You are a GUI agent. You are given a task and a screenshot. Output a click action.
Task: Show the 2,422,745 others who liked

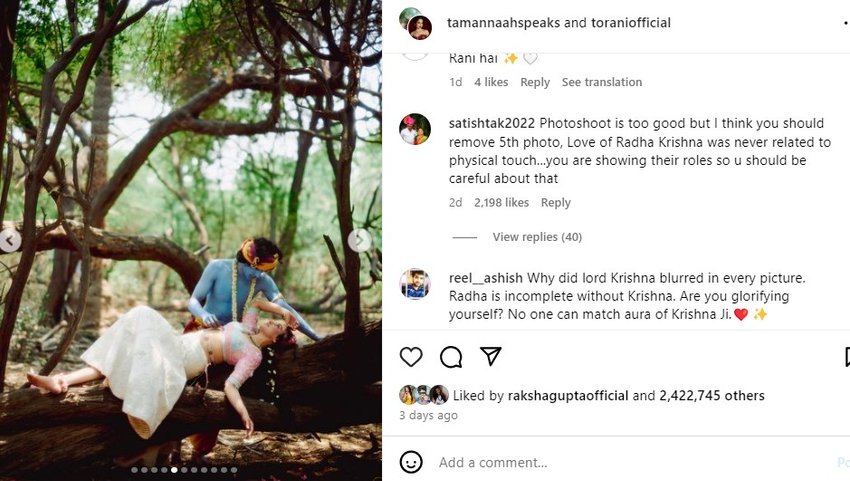[x=712, y=396]
